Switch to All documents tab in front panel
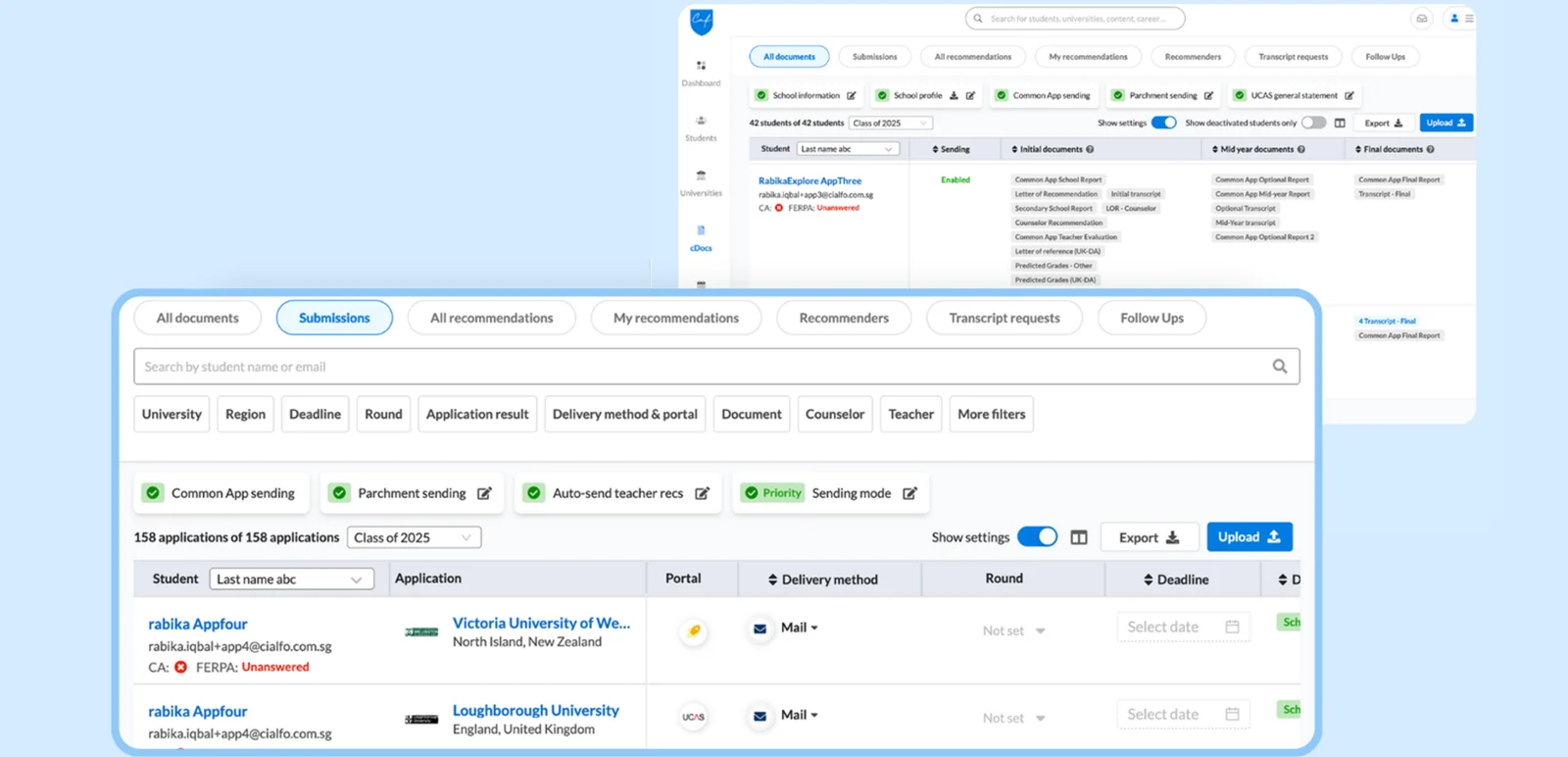This screenshot has height=757, width=1568. point(198,318)
